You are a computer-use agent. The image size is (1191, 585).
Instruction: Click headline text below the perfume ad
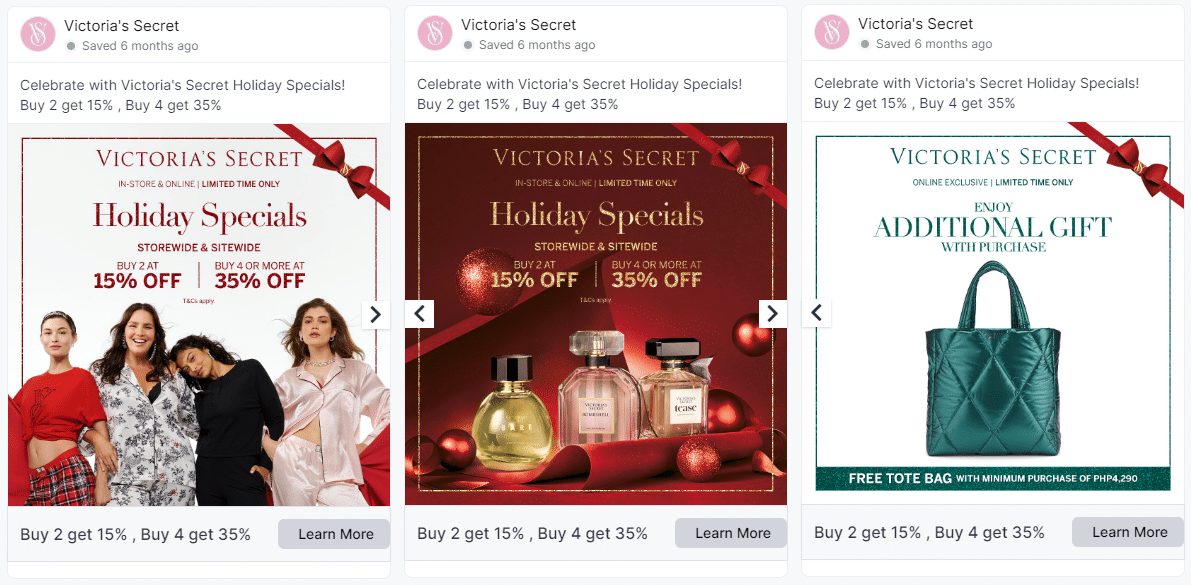532,534
